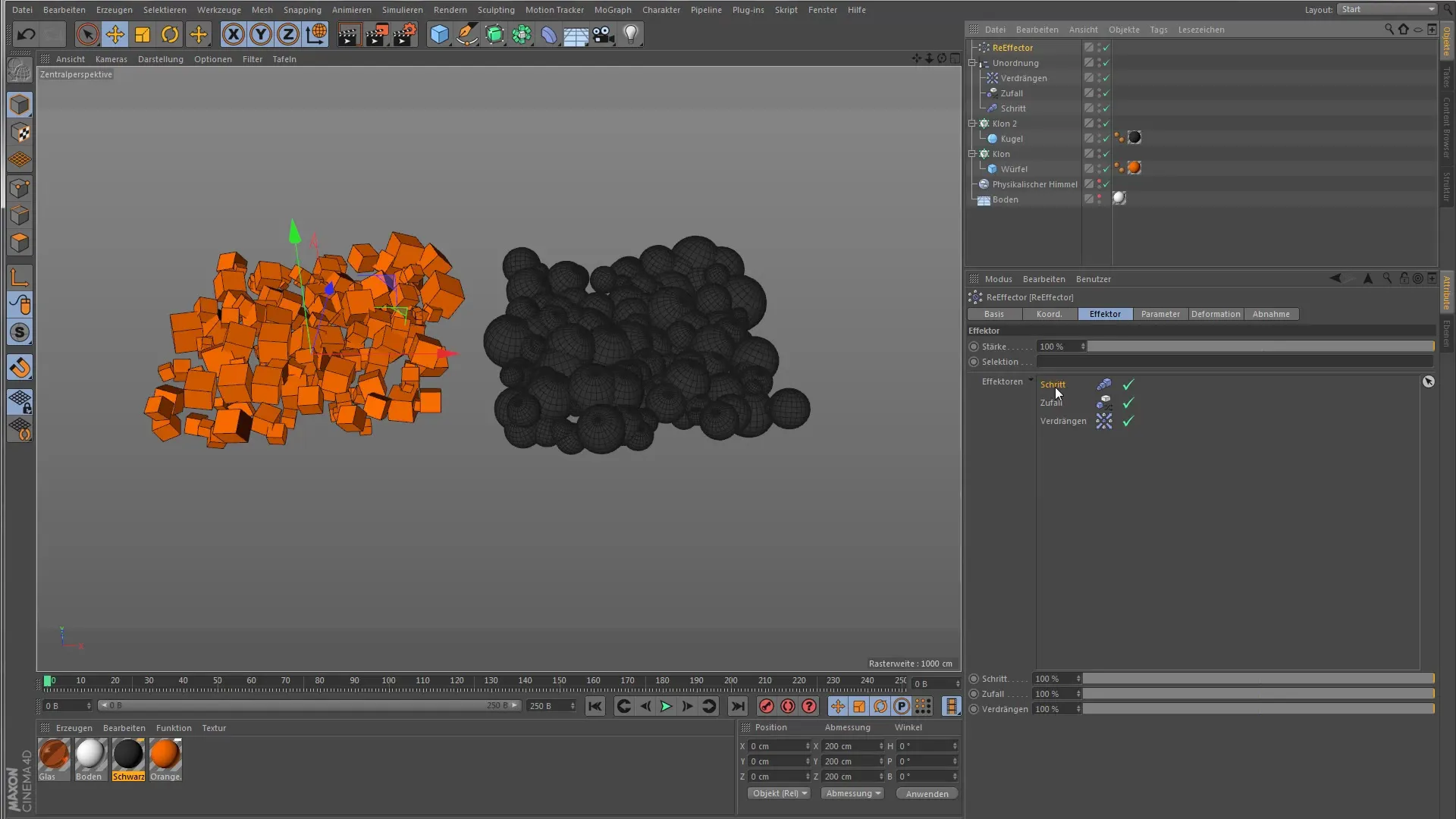Go to start of timeline

pyautogui.click(x=595, y=706)
